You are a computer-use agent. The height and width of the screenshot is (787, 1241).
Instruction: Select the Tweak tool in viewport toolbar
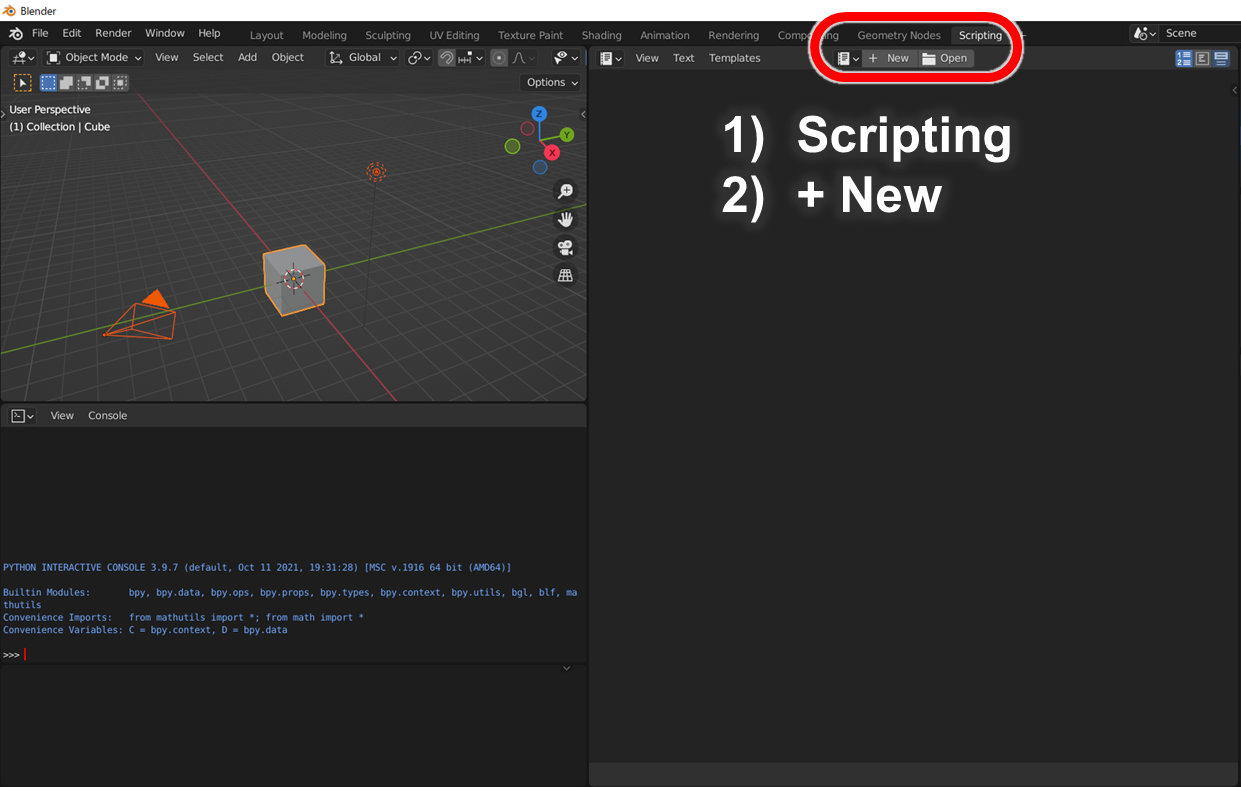(x=22, y=82)
